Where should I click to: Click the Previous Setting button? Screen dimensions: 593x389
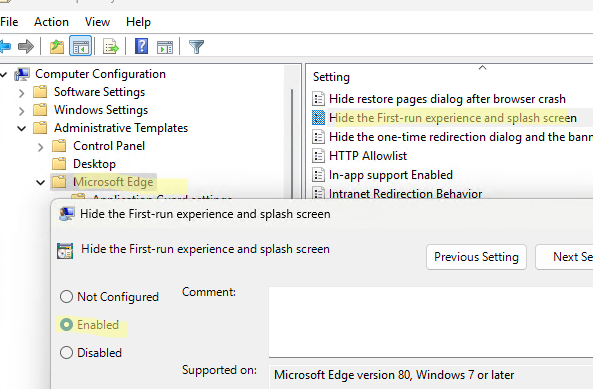click(x=476, y=257)
